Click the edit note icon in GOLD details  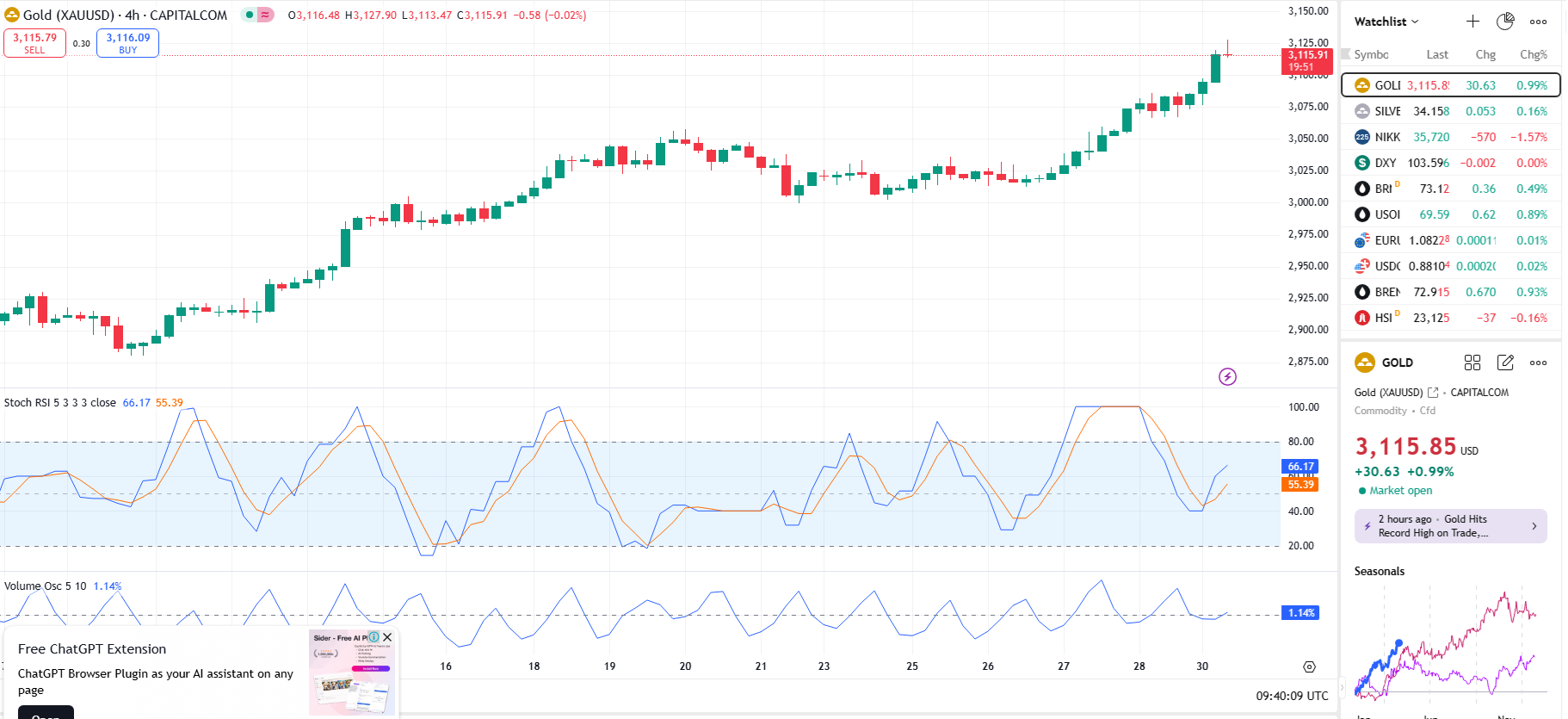tap(1505, 363)
